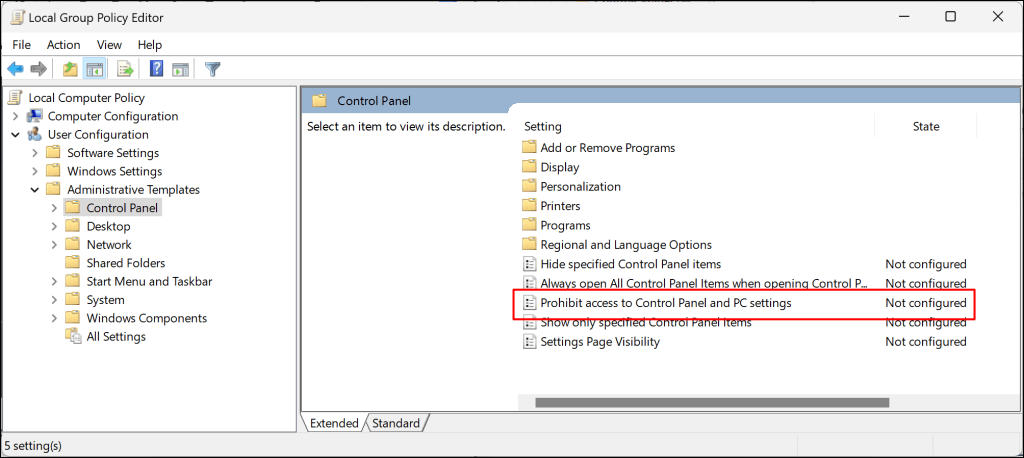The image size is (1024, 458).
Task: Click the Filter funnel icon
Action: coord(212,69)
